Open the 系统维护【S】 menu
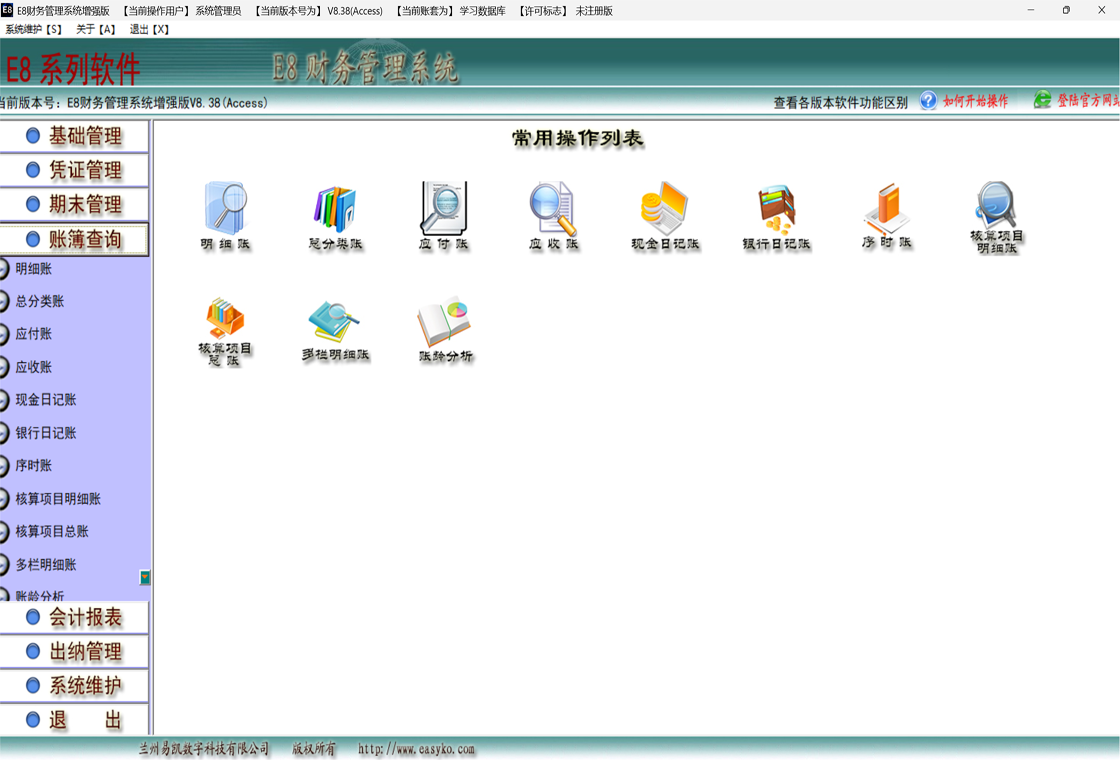1120x760 pixels. click(34, 30)
